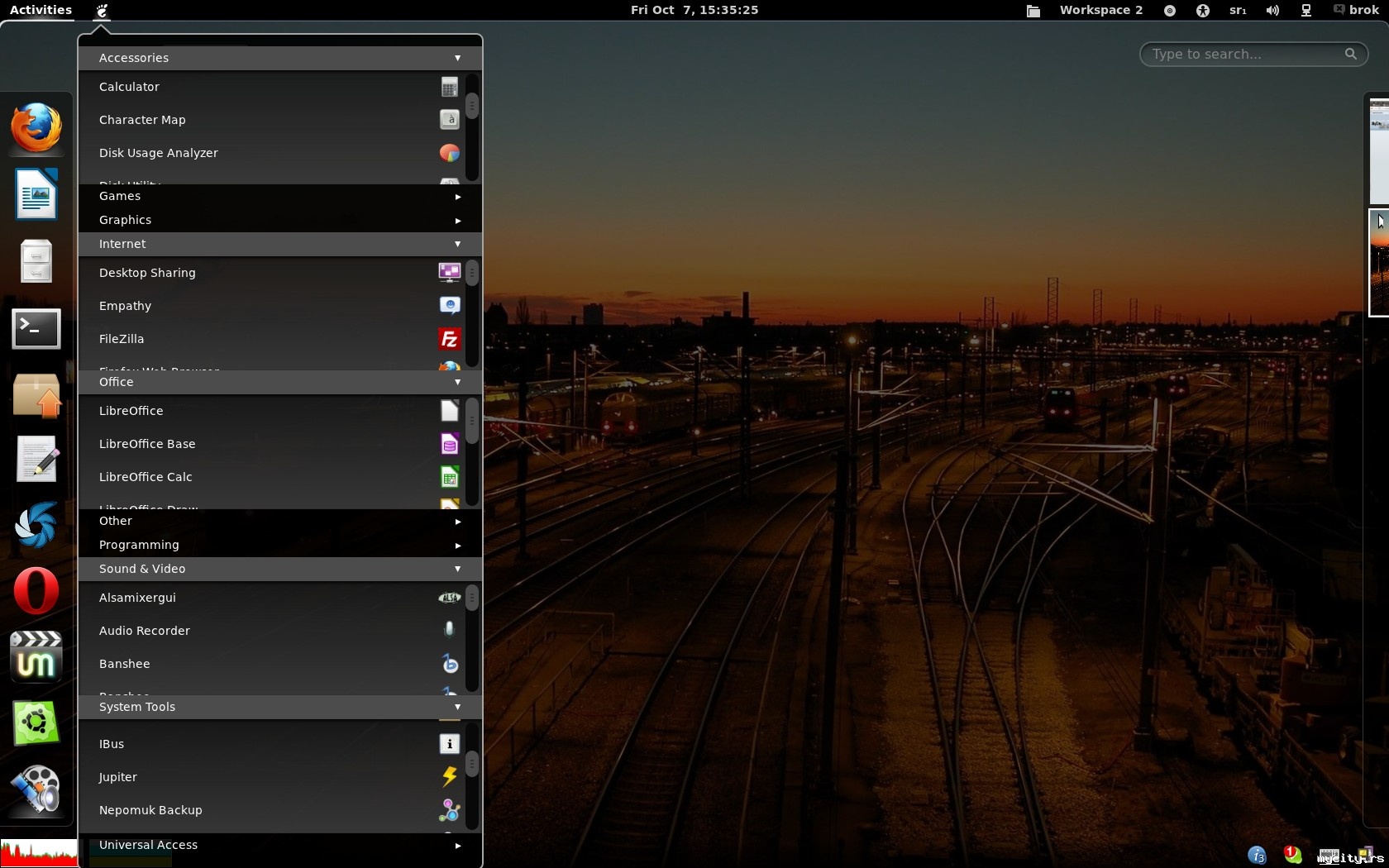Image resolution: width=1389 pixels, height=868 pixels.
Task: Expand the Programming category
Action: (x=279, y=545)
